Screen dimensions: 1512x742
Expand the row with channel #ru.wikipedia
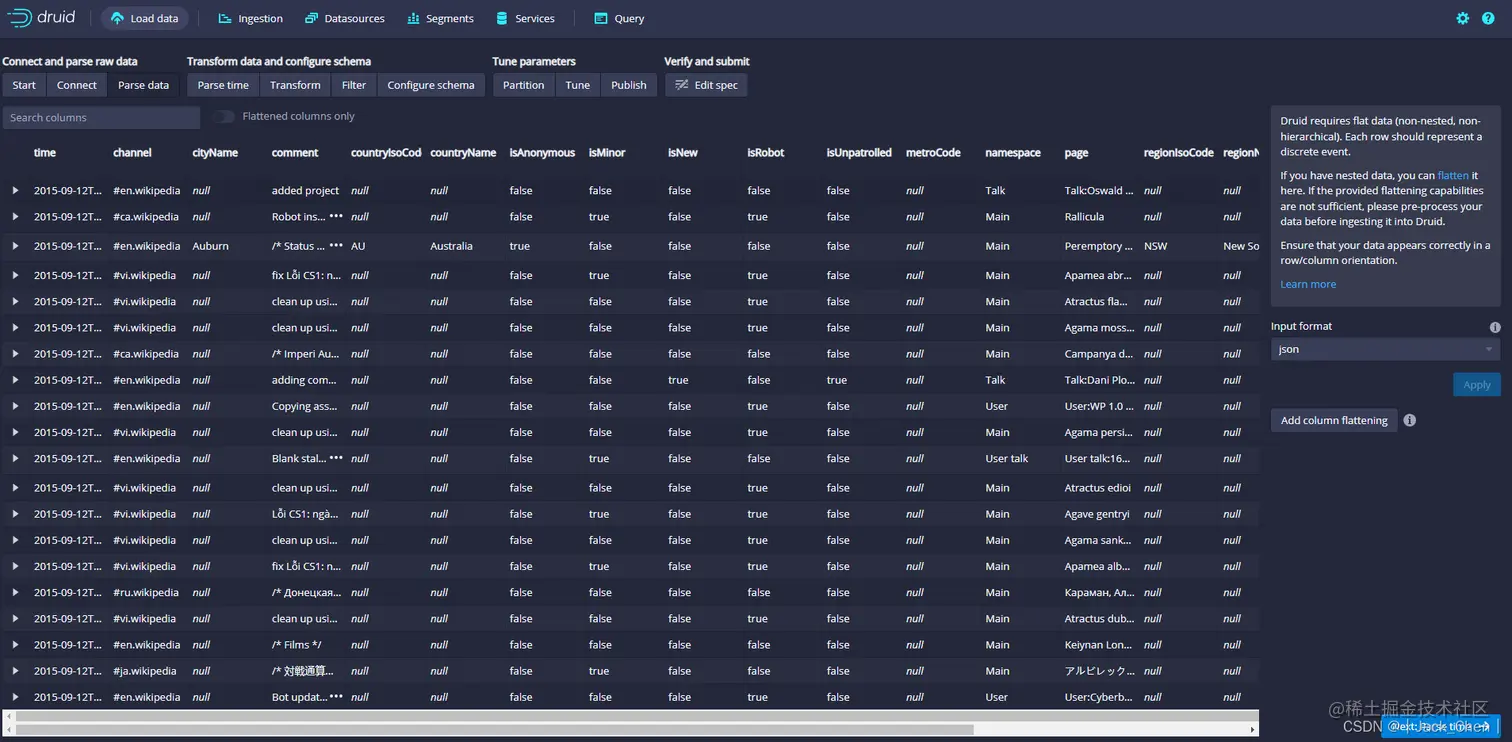(x=15, y=592)
